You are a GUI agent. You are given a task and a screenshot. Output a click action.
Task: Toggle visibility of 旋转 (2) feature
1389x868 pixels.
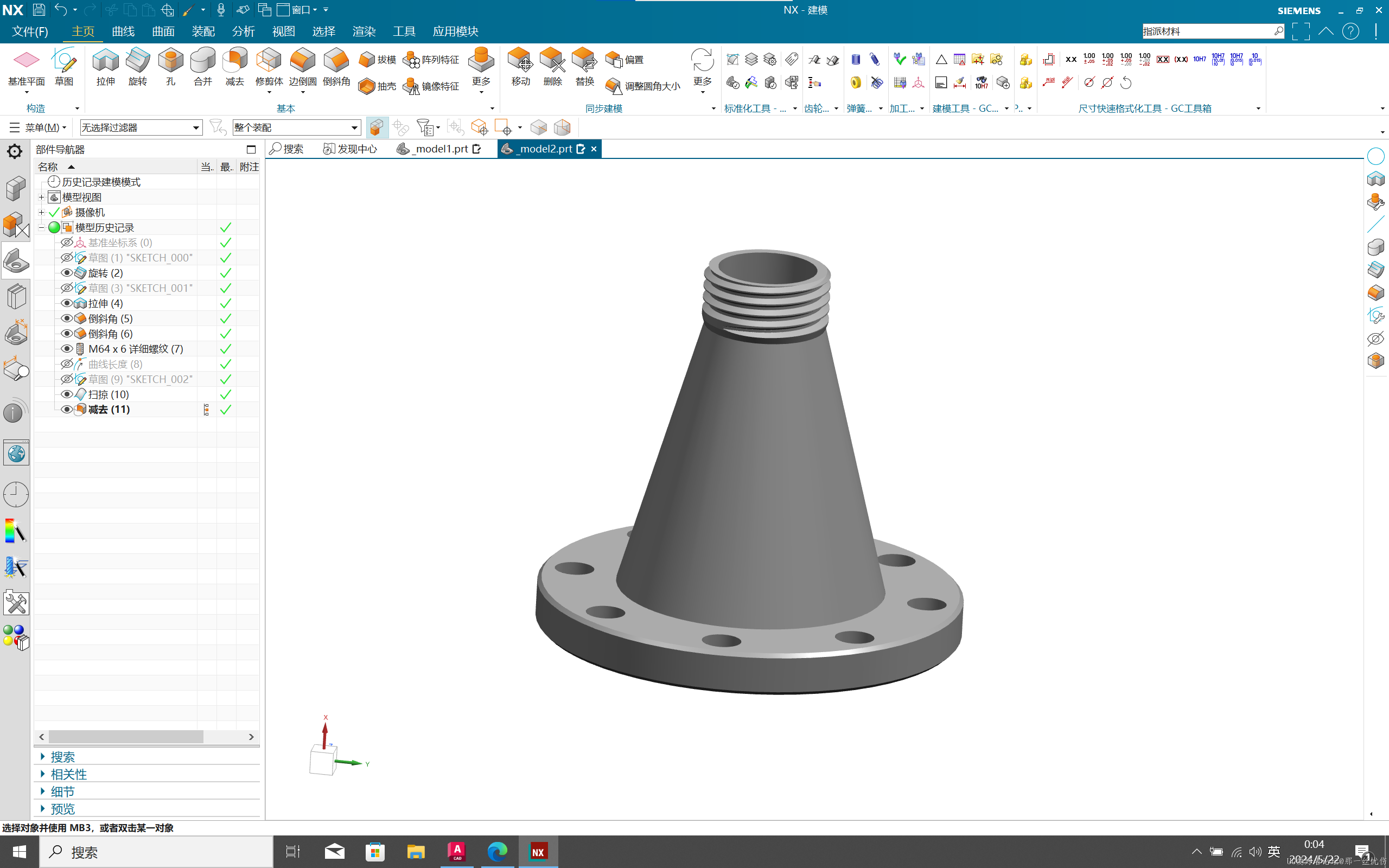click(x=67, y=273)
